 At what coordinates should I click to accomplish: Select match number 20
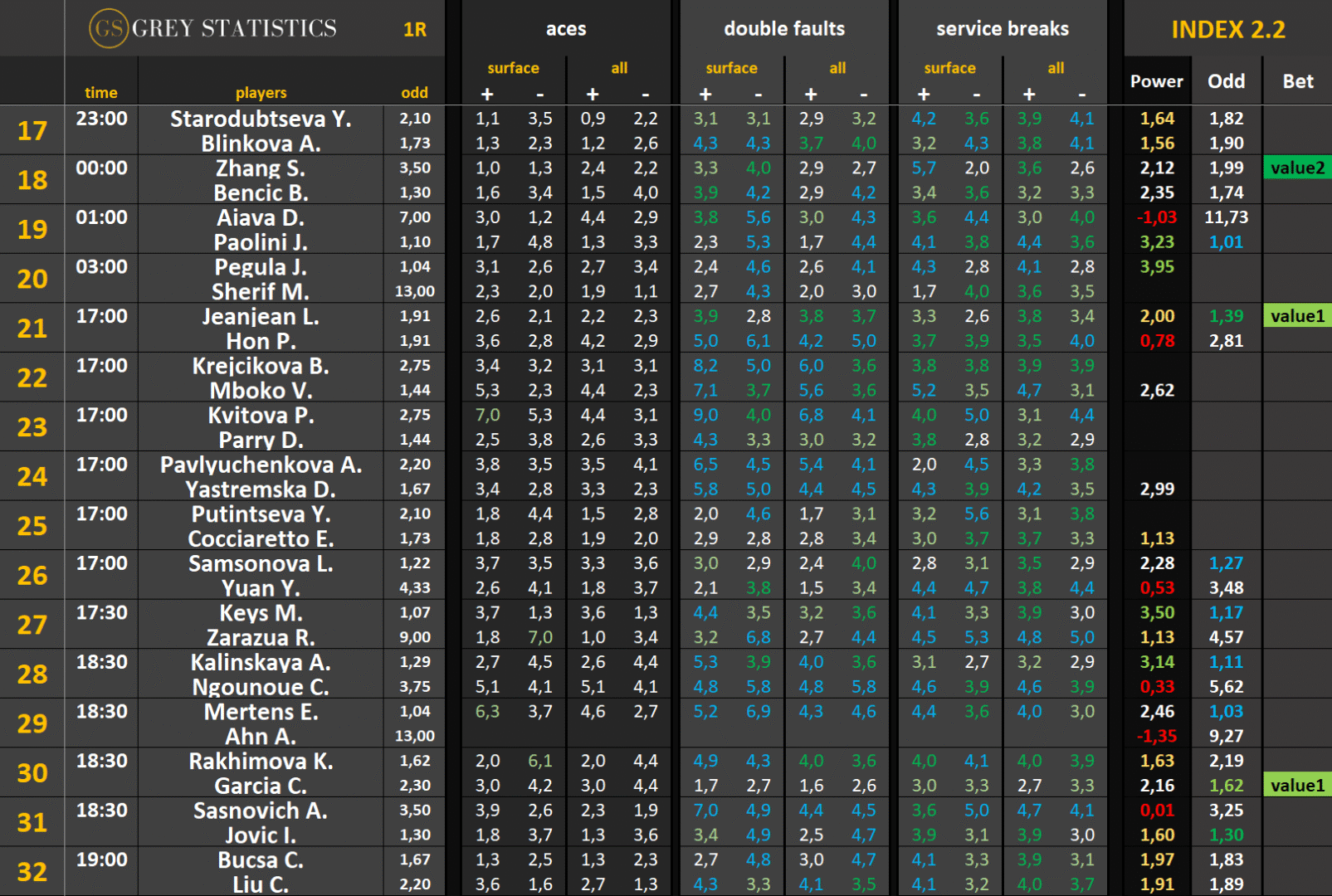(x=32, y=280)
